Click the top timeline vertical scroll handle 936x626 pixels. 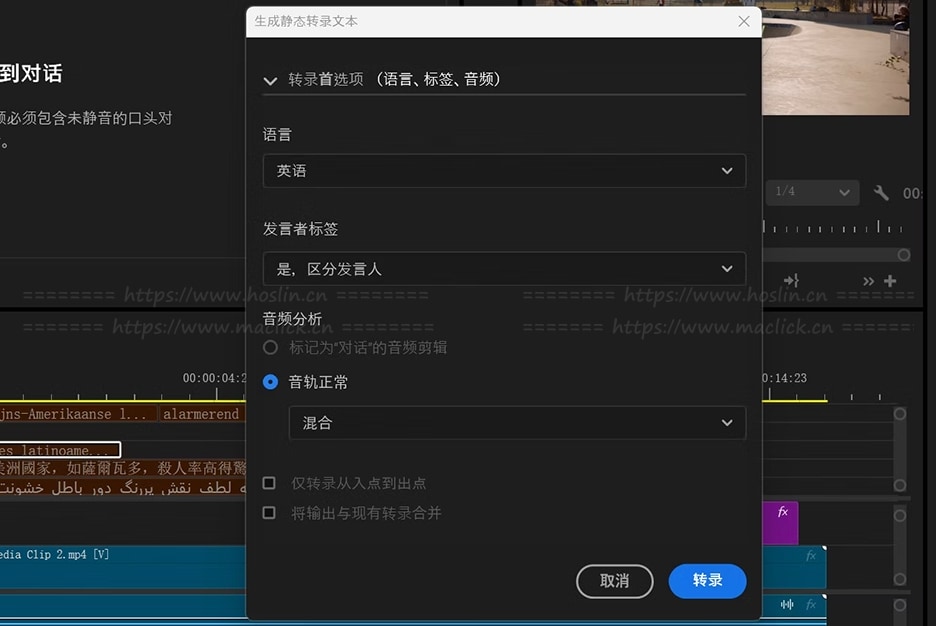(900, 414)
